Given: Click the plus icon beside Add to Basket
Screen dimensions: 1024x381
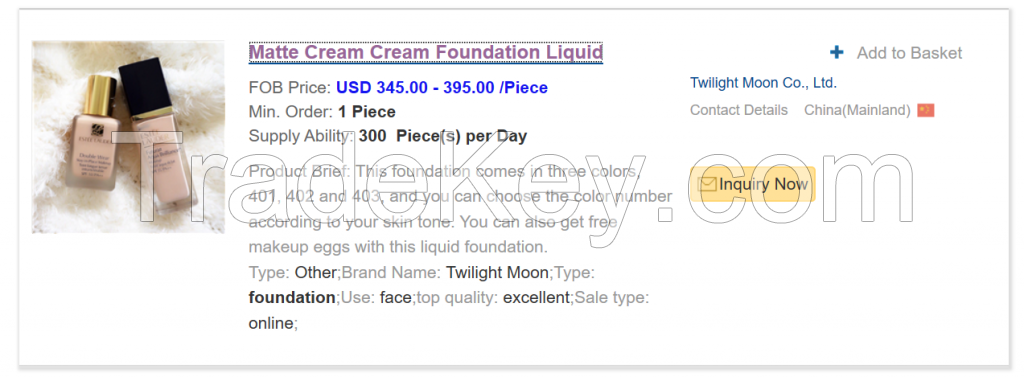Looking at the screenshot, I should tap(837, 52).
